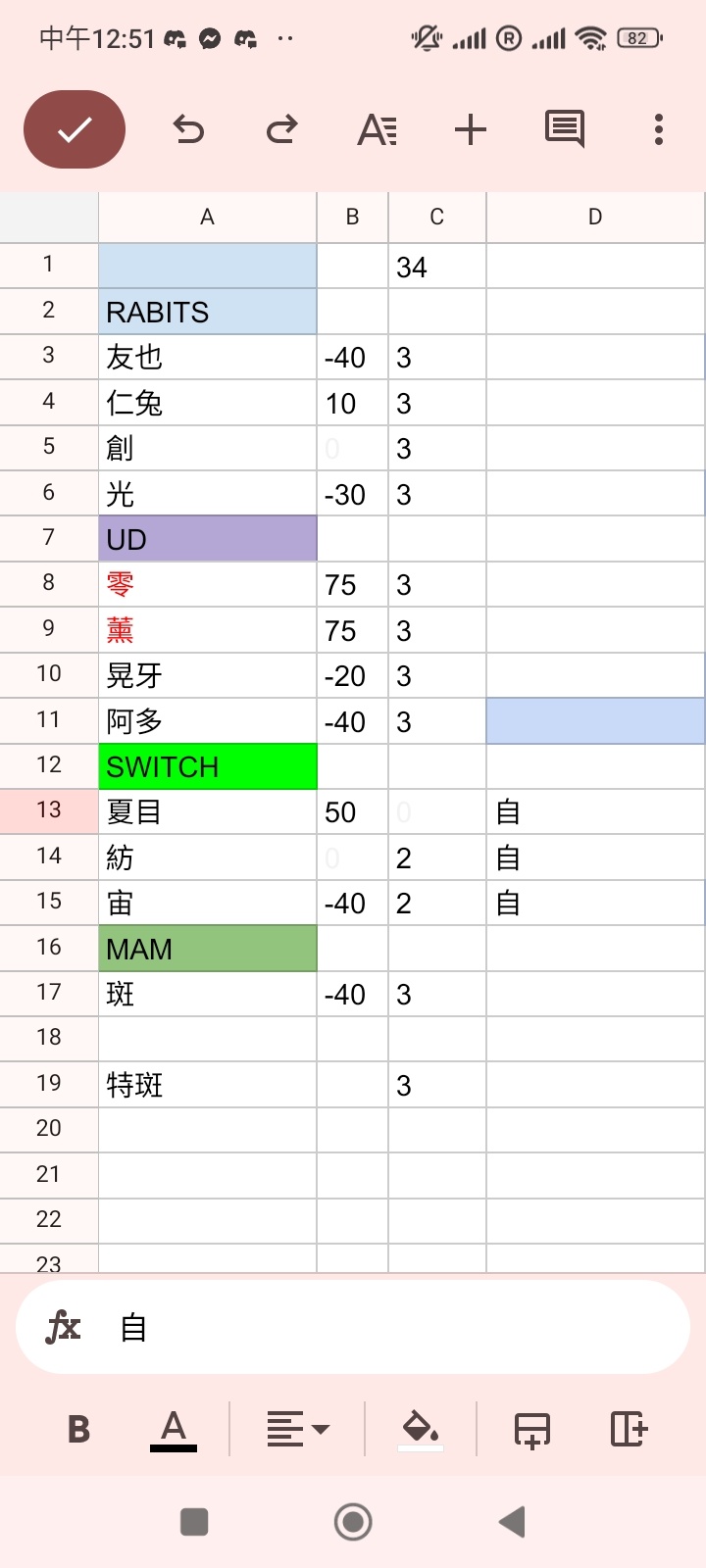Viewport: 706px width, 1568px height.
Task: Expand the text alignment dropdown
Action: tap(298, 1430)
